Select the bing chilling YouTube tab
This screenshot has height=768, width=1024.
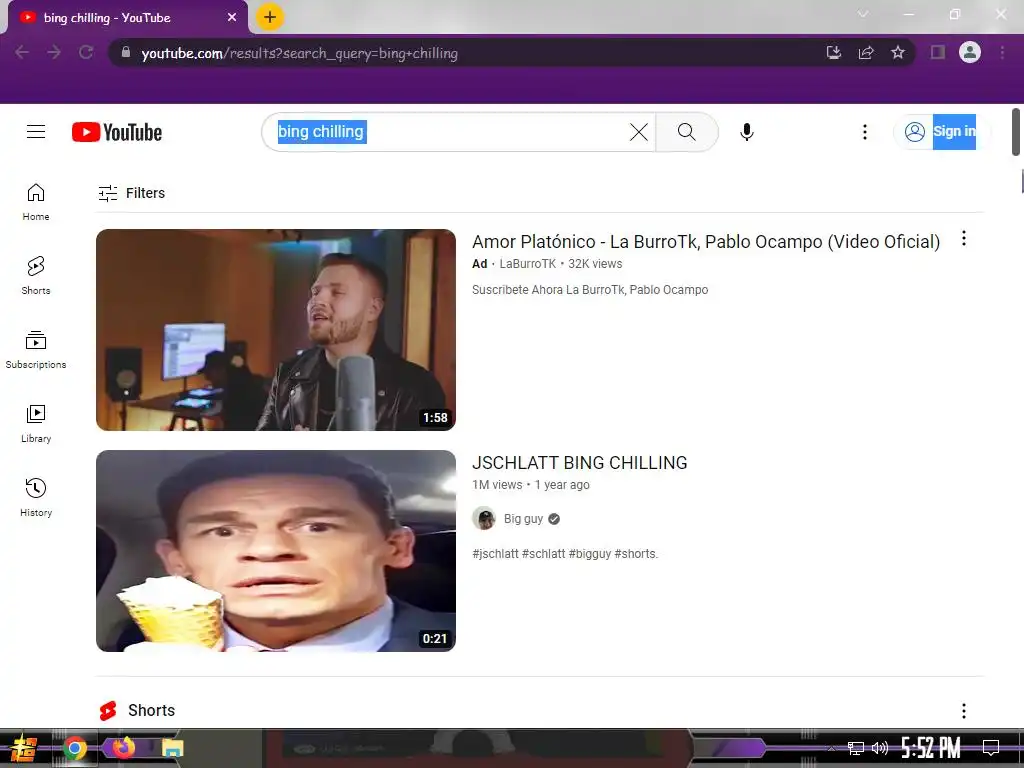point(124,18)
